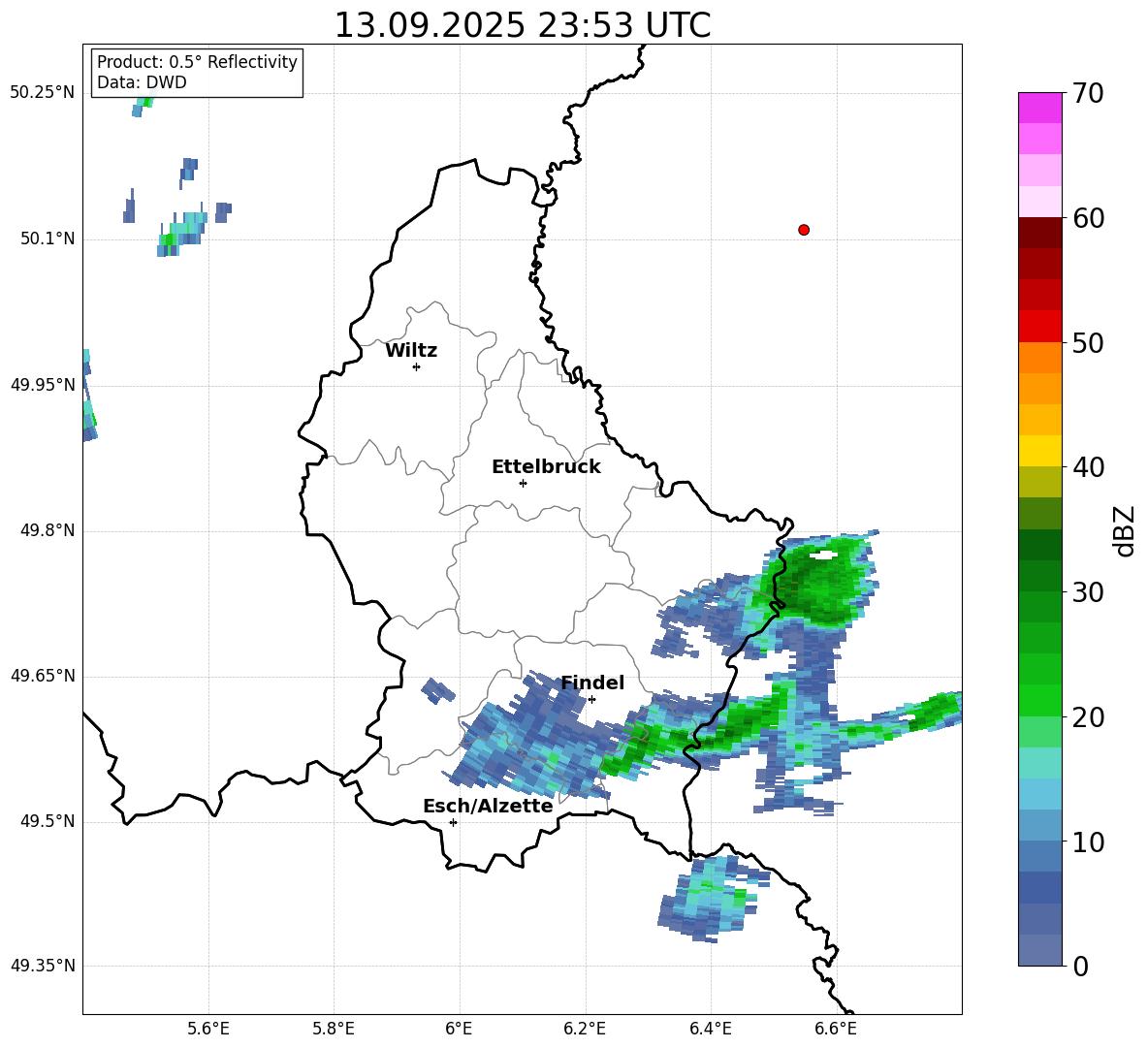Click the 49.35°N latitude label
1148x1048 pixels.
point(43,966)
